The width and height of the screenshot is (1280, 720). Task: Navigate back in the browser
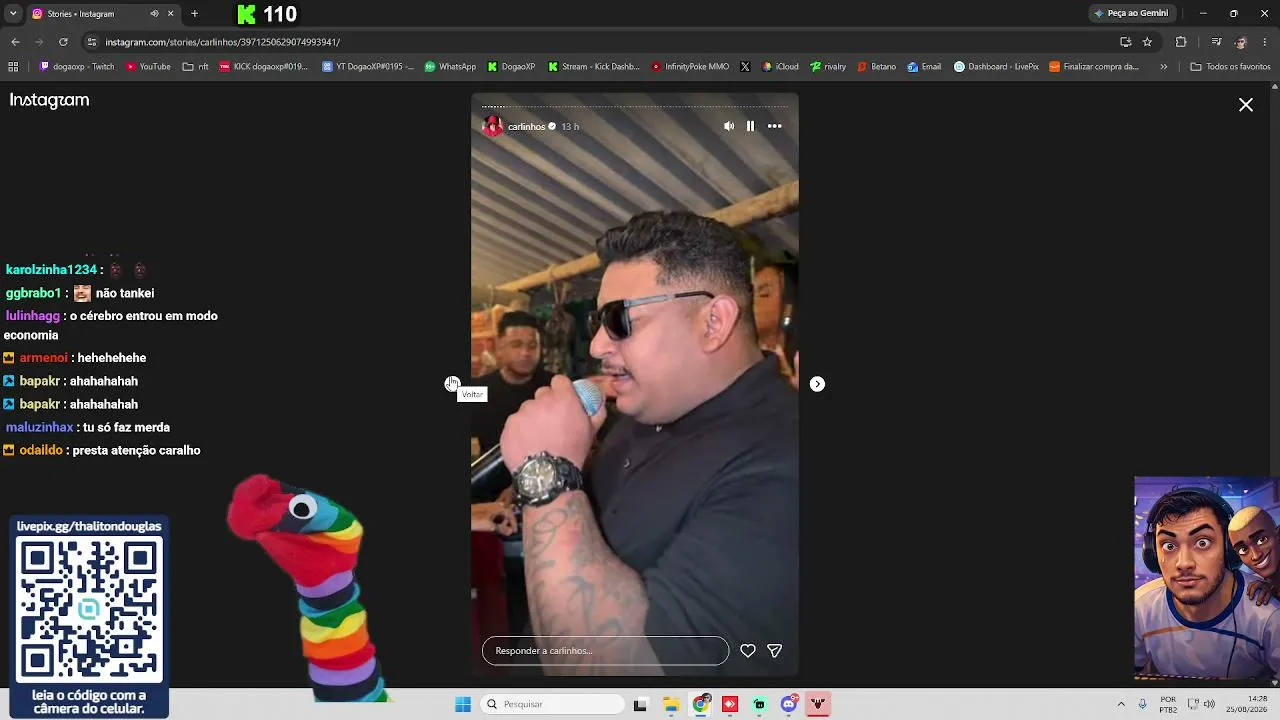tap(15, 42)
